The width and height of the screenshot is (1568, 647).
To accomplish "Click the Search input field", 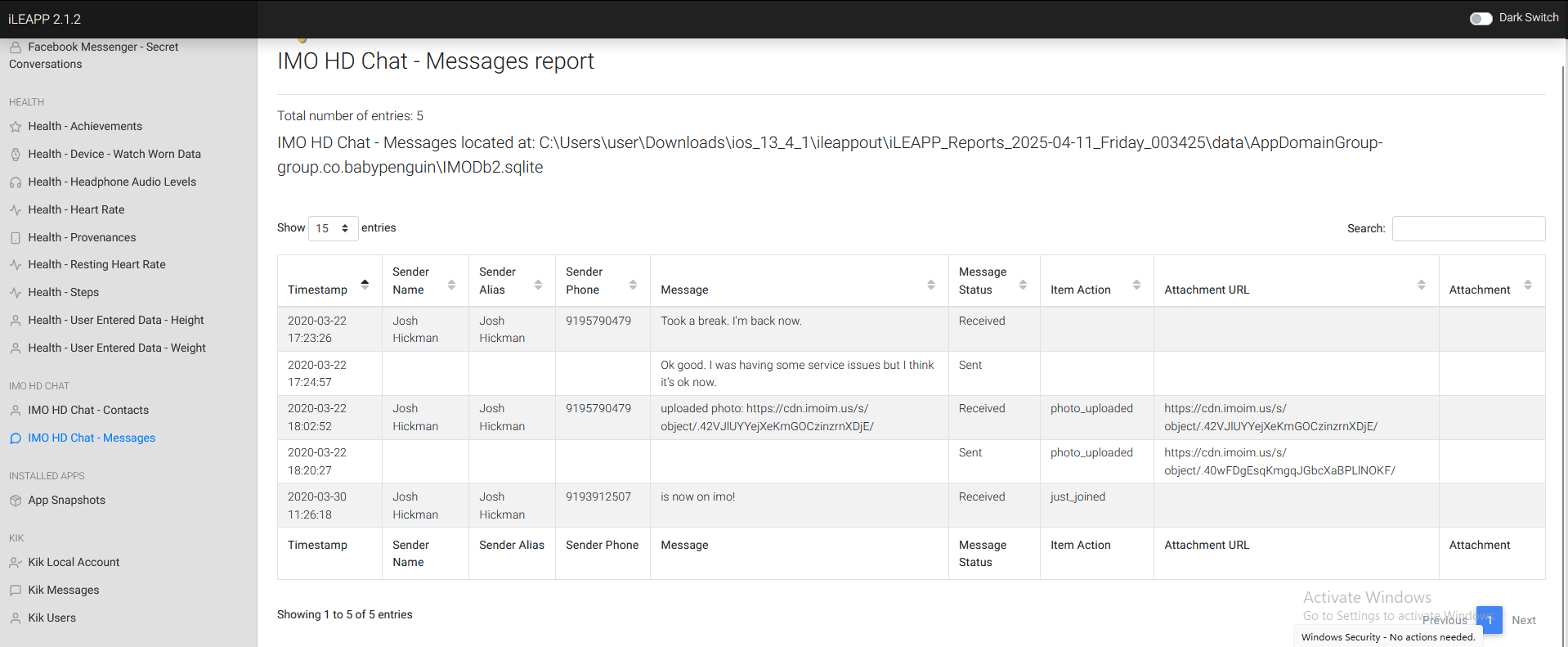I will click(1468, 228).
